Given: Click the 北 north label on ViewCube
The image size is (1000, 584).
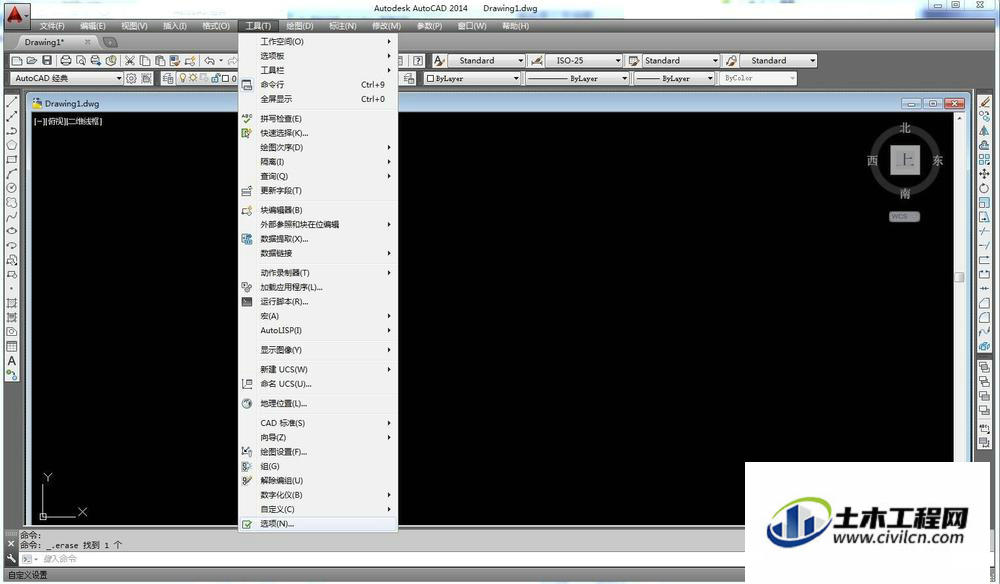Looking at the screenshot, I should (x=905, y=128).
